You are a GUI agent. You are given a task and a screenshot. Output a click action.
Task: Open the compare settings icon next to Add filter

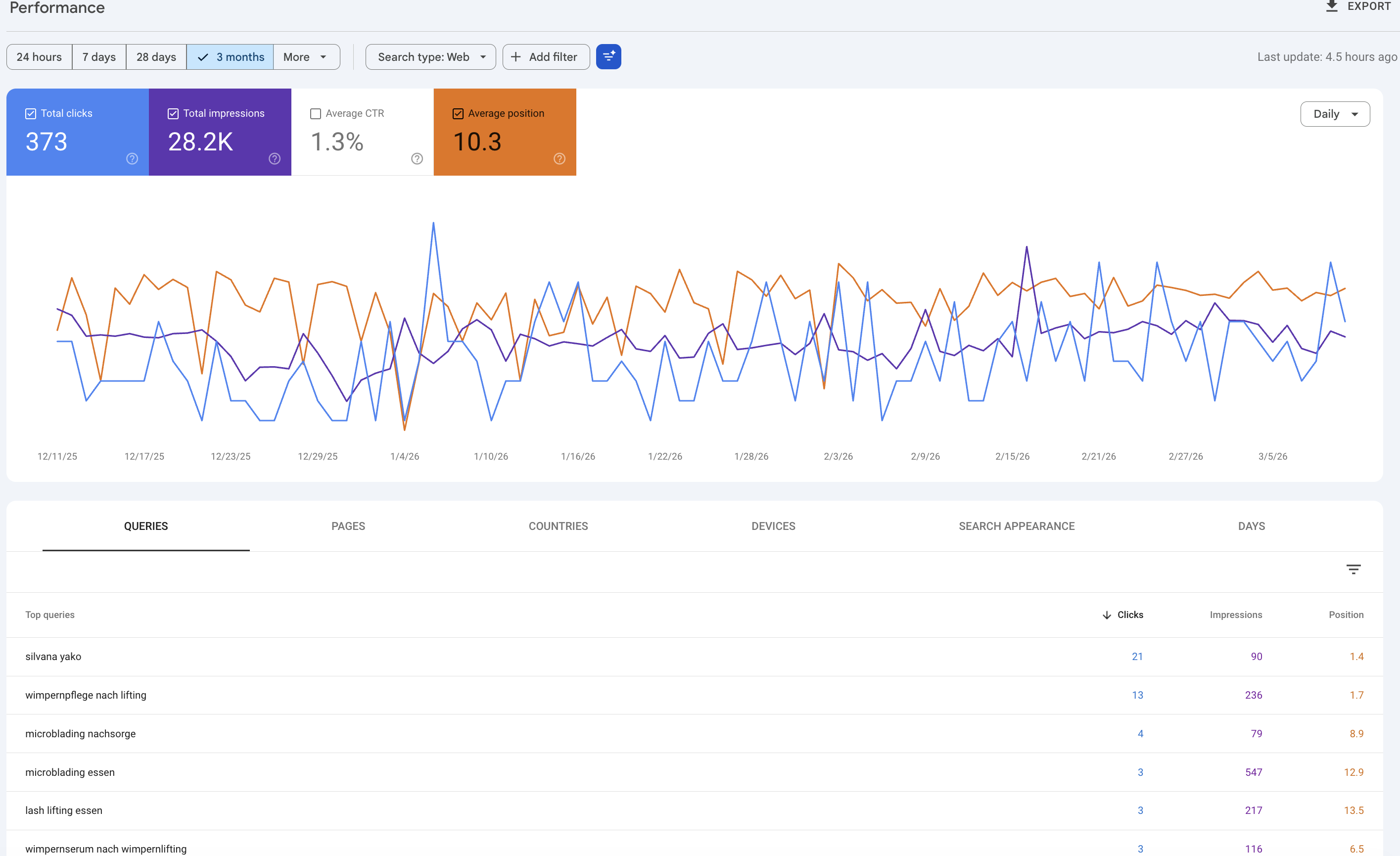coord(608,57)
